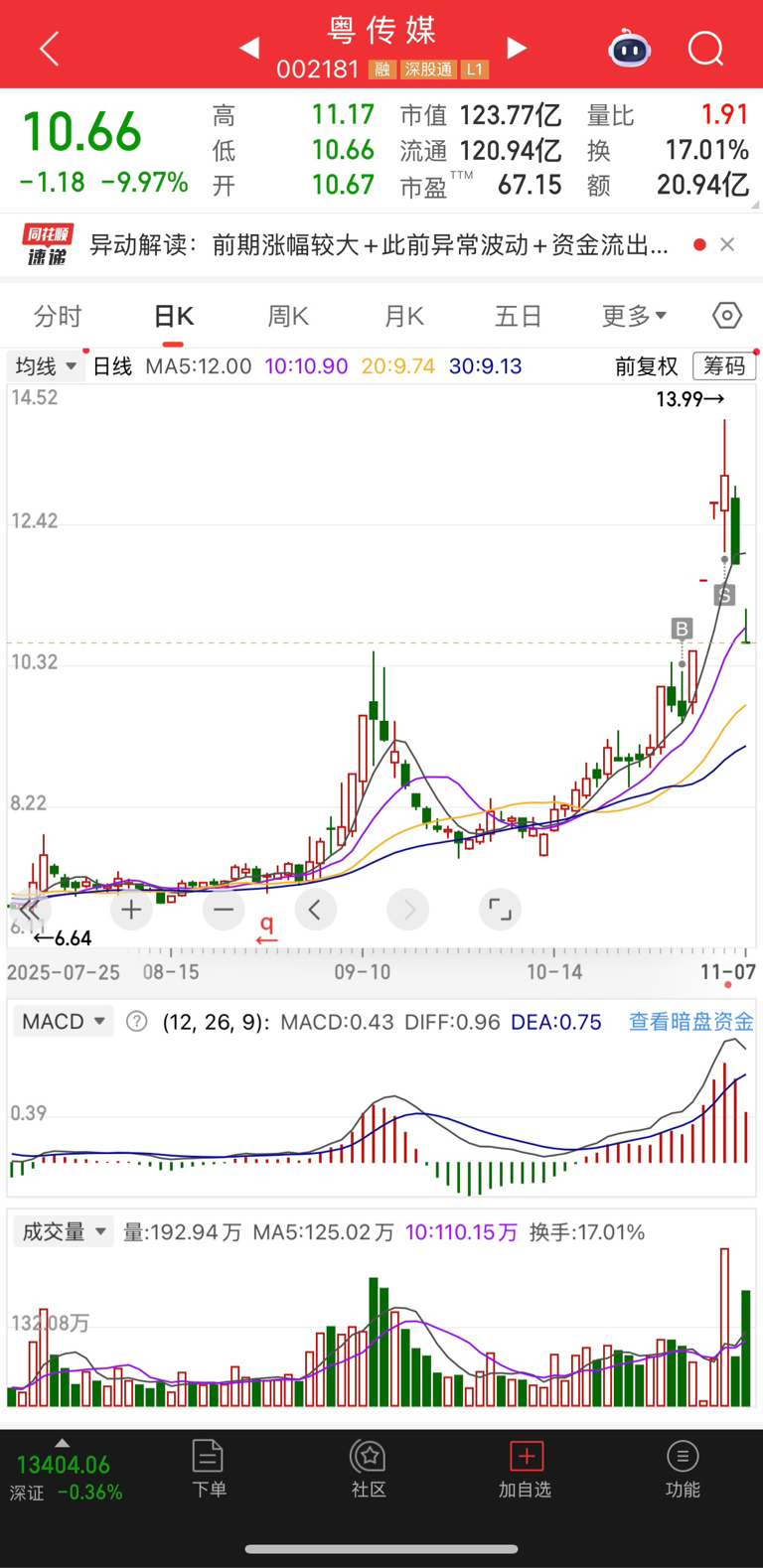The width and height of the screenshot is (763, 1568).
Task: Open the MACD indicator dropdown
Action: click(x=63, y=1022)
